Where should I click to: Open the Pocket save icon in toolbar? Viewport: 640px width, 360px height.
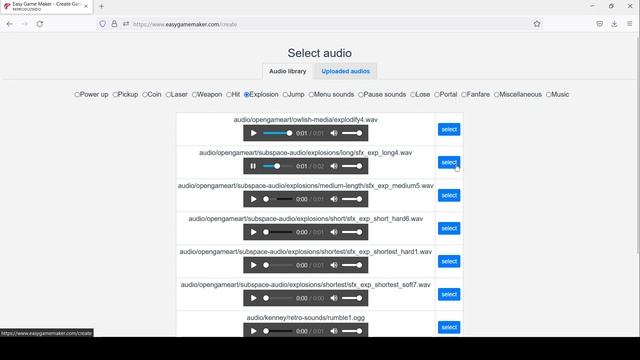click(599, 24)
